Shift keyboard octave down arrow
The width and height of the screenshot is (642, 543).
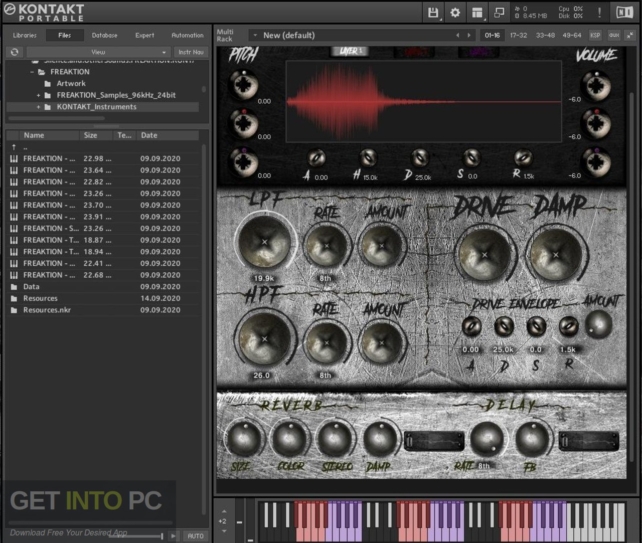click(224, 531)
